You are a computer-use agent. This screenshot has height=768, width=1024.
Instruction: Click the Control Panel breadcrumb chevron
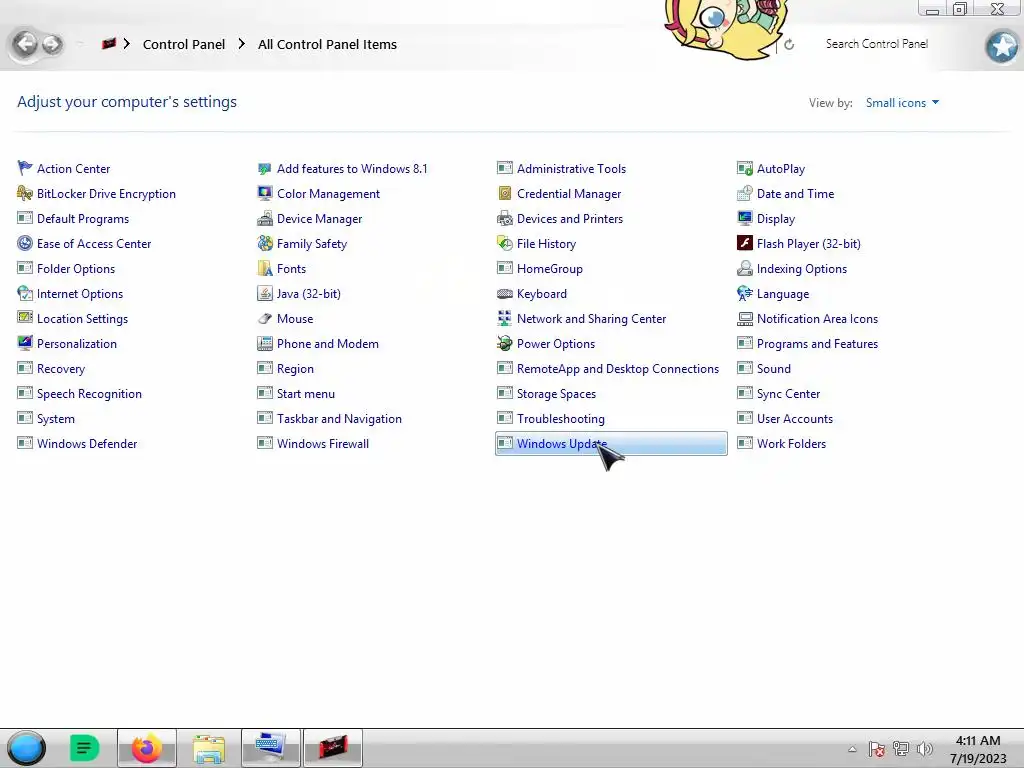point(242,44)
